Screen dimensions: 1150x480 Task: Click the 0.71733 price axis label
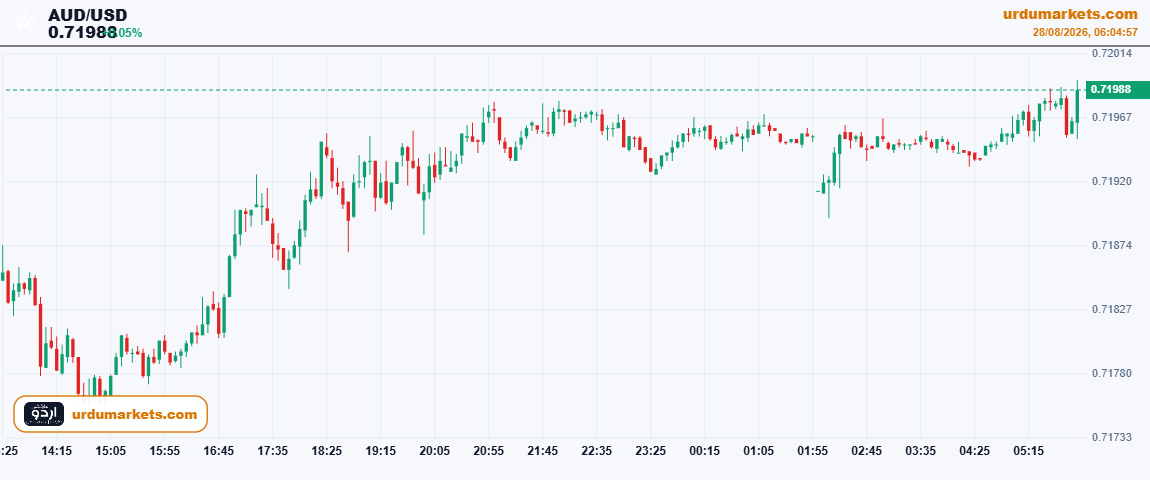1111,437
